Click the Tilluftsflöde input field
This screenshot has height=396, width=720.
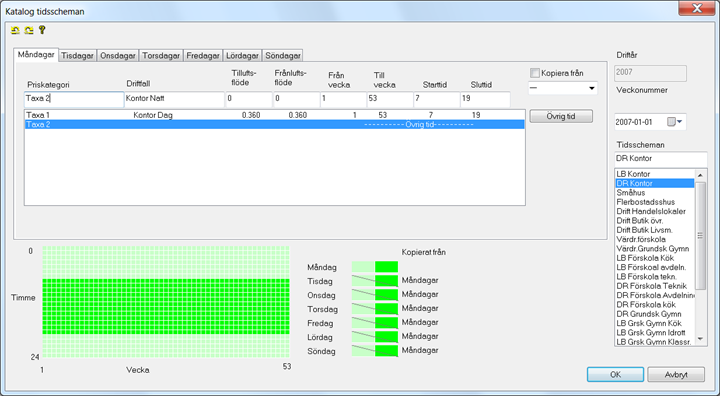point(249,99)
